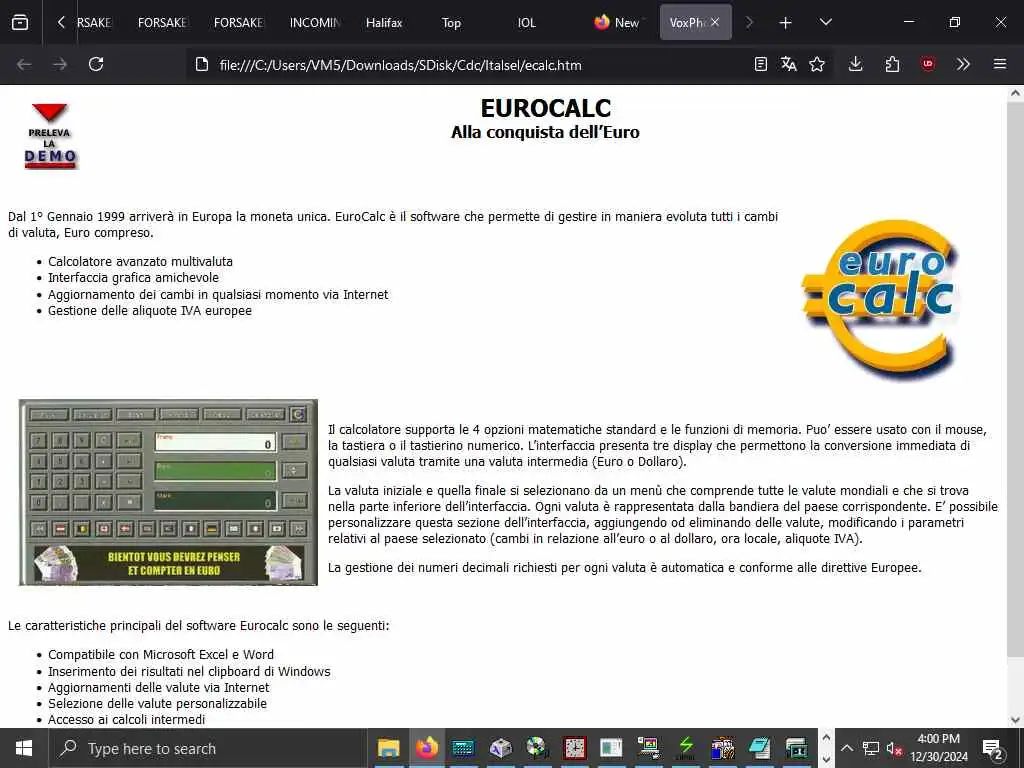The image size is (1024, 768).
Task: Open the Downloads panel icon
Action: point(856,64)
